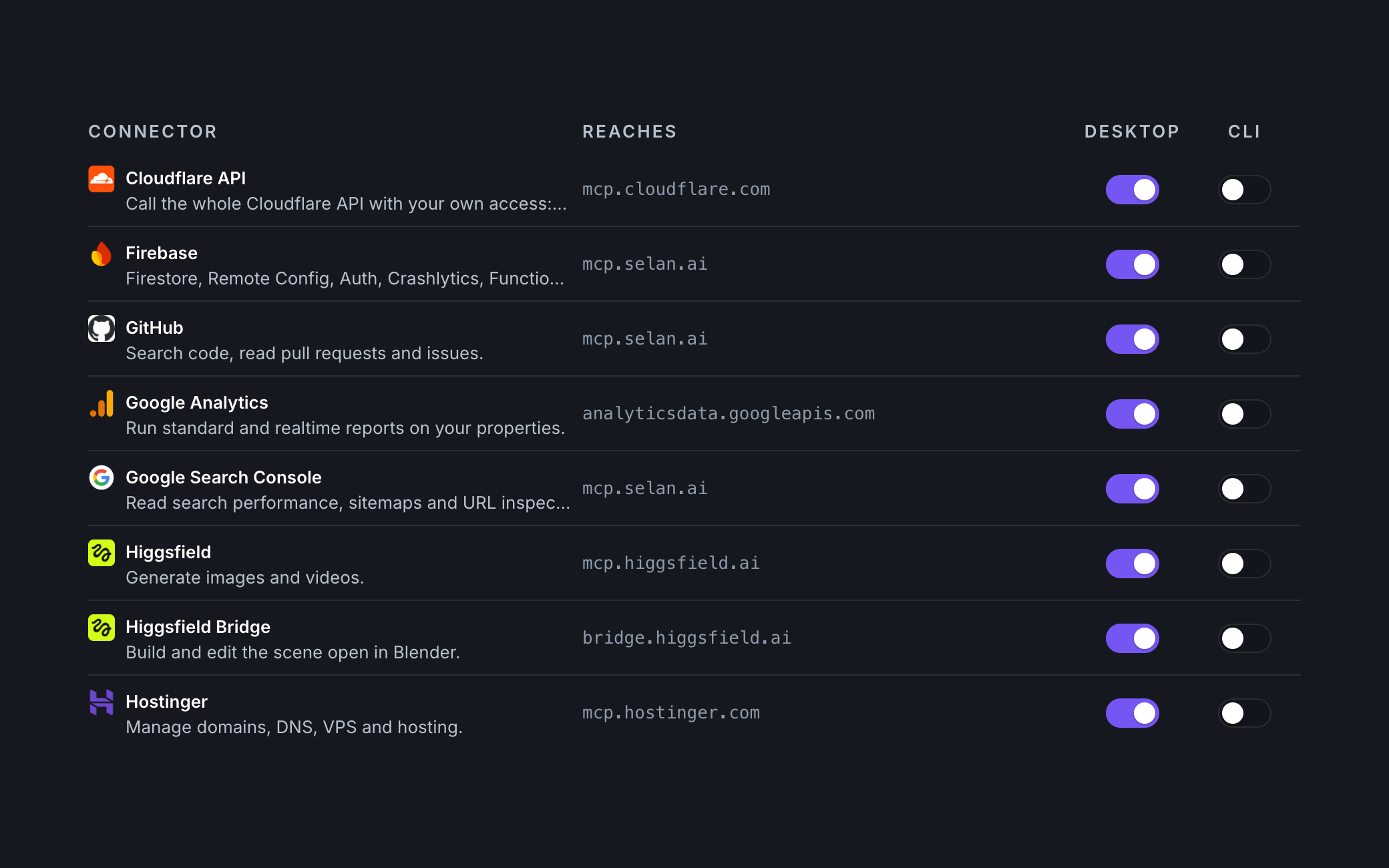Click the CONNECTOR column header

pyautogui.click(x=153, y=132)
